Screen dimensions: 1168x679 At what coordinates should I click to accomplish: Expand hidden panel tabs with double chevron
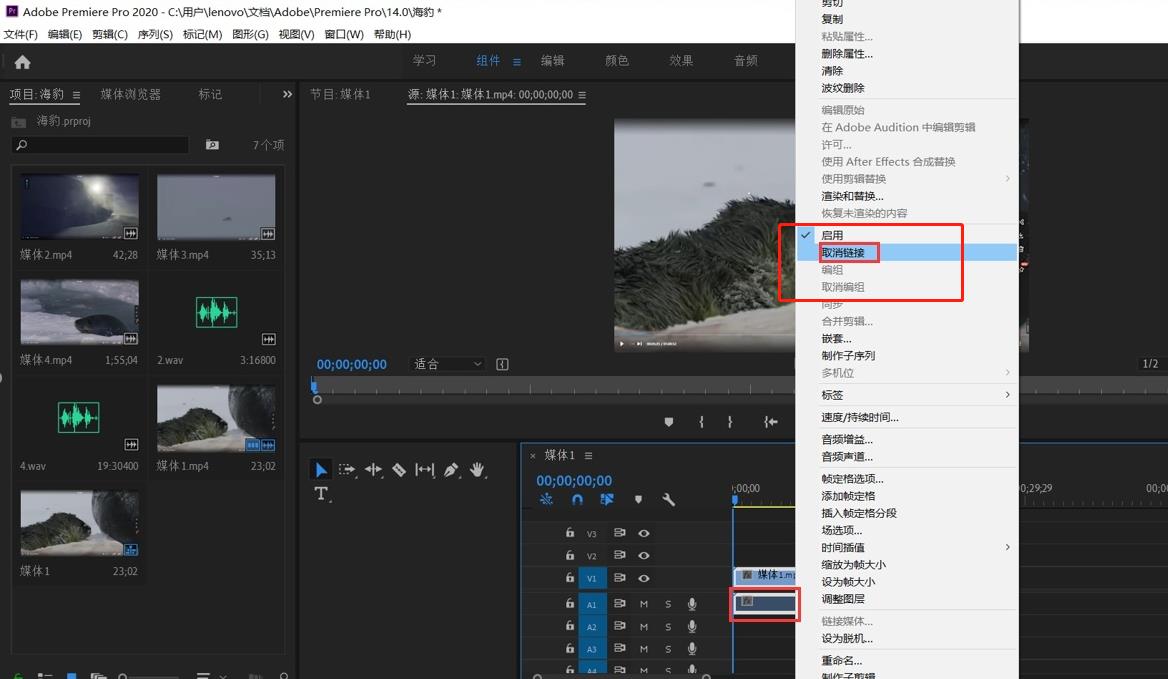288,94
